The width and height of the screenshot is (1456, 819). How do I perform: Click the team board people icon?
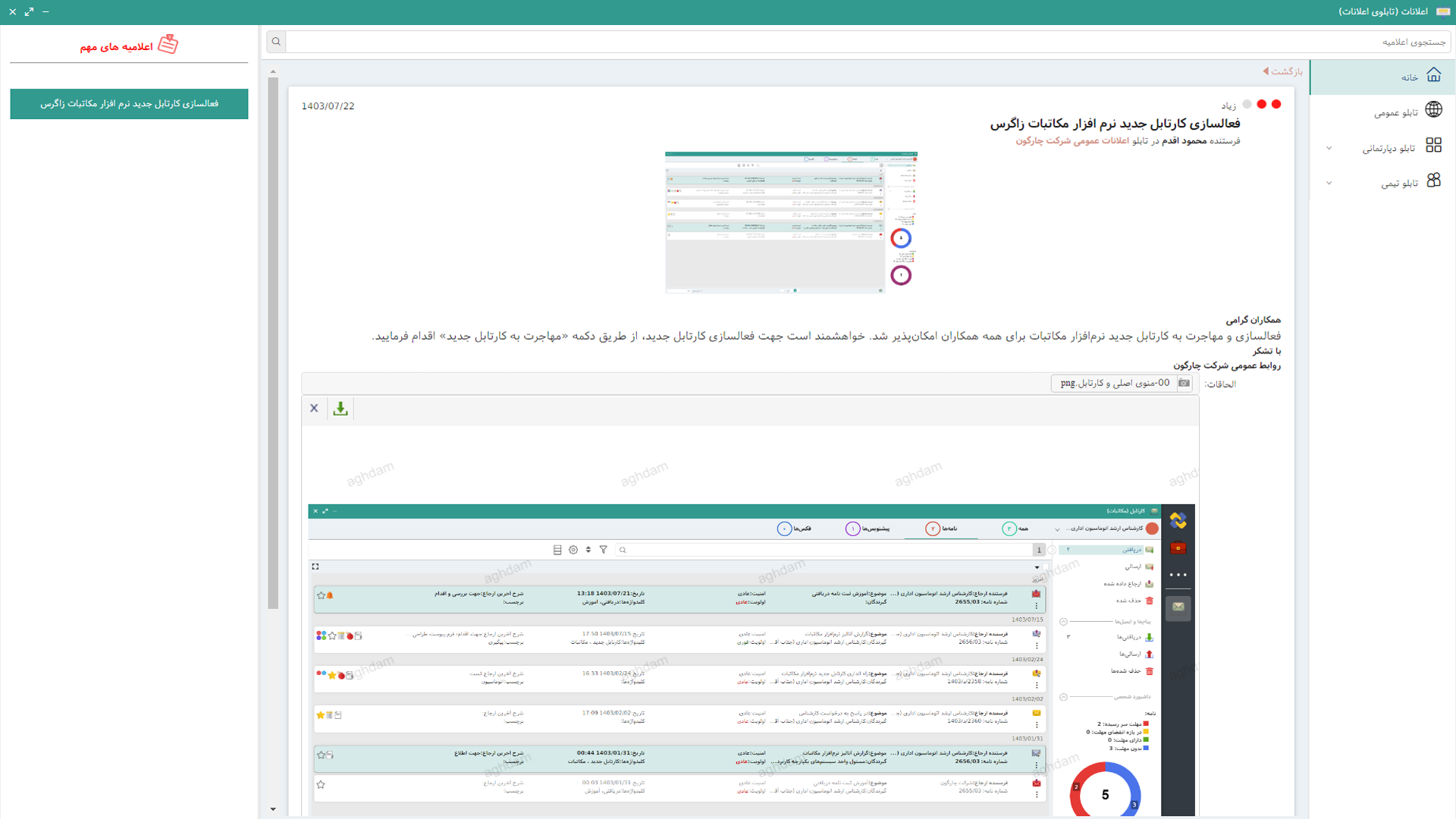pyautogui.click(x=1433, y=180)
